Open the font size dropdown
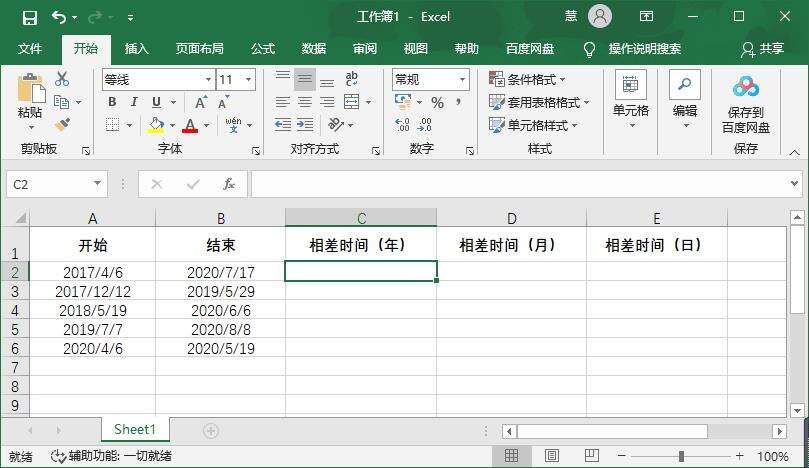 [249, 79]
